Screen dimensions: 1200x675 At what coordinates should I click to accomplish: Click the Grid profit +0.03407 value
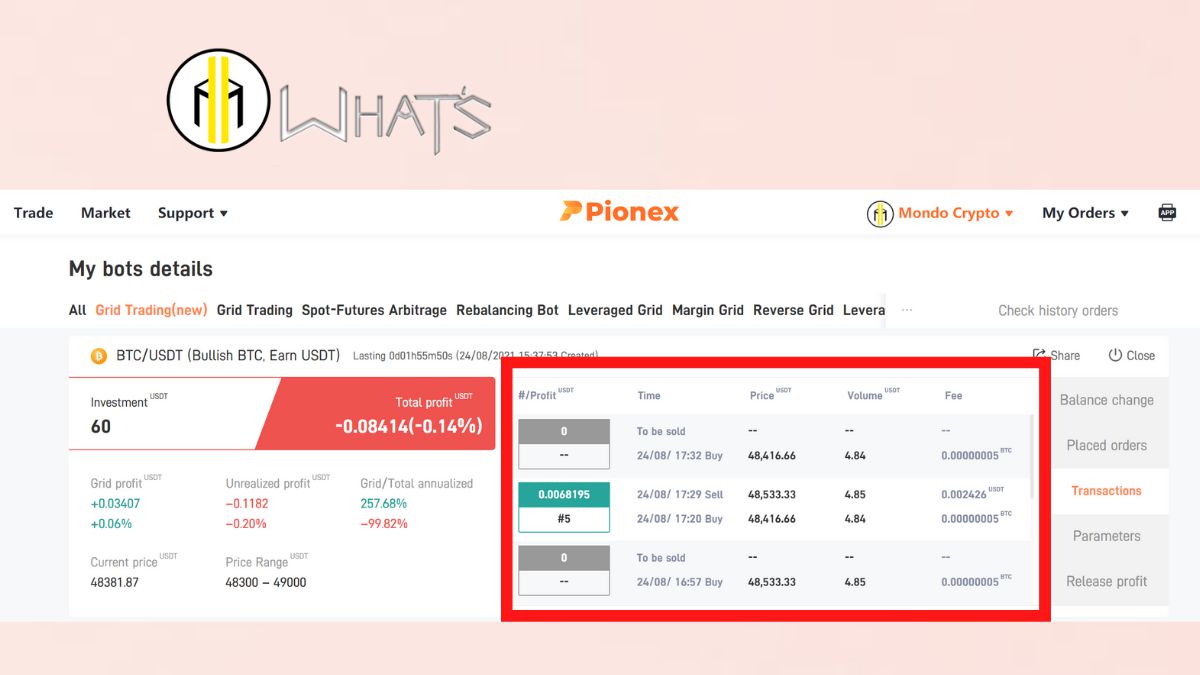(x=117, y=503)
